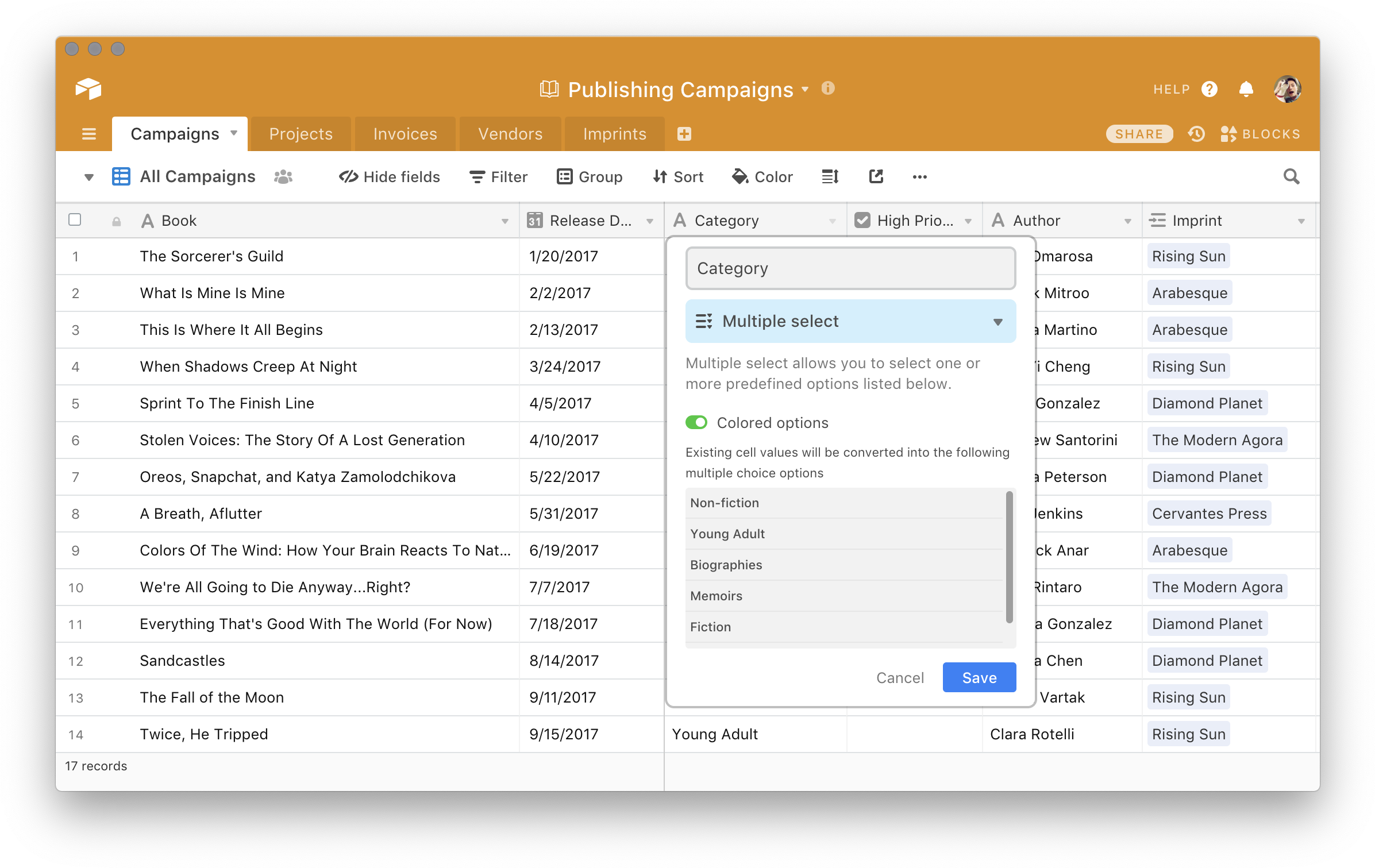The width and height of the screenshot is (1375, 868).
Task: Click the options list scrollbar
Action: point(1009,557)
